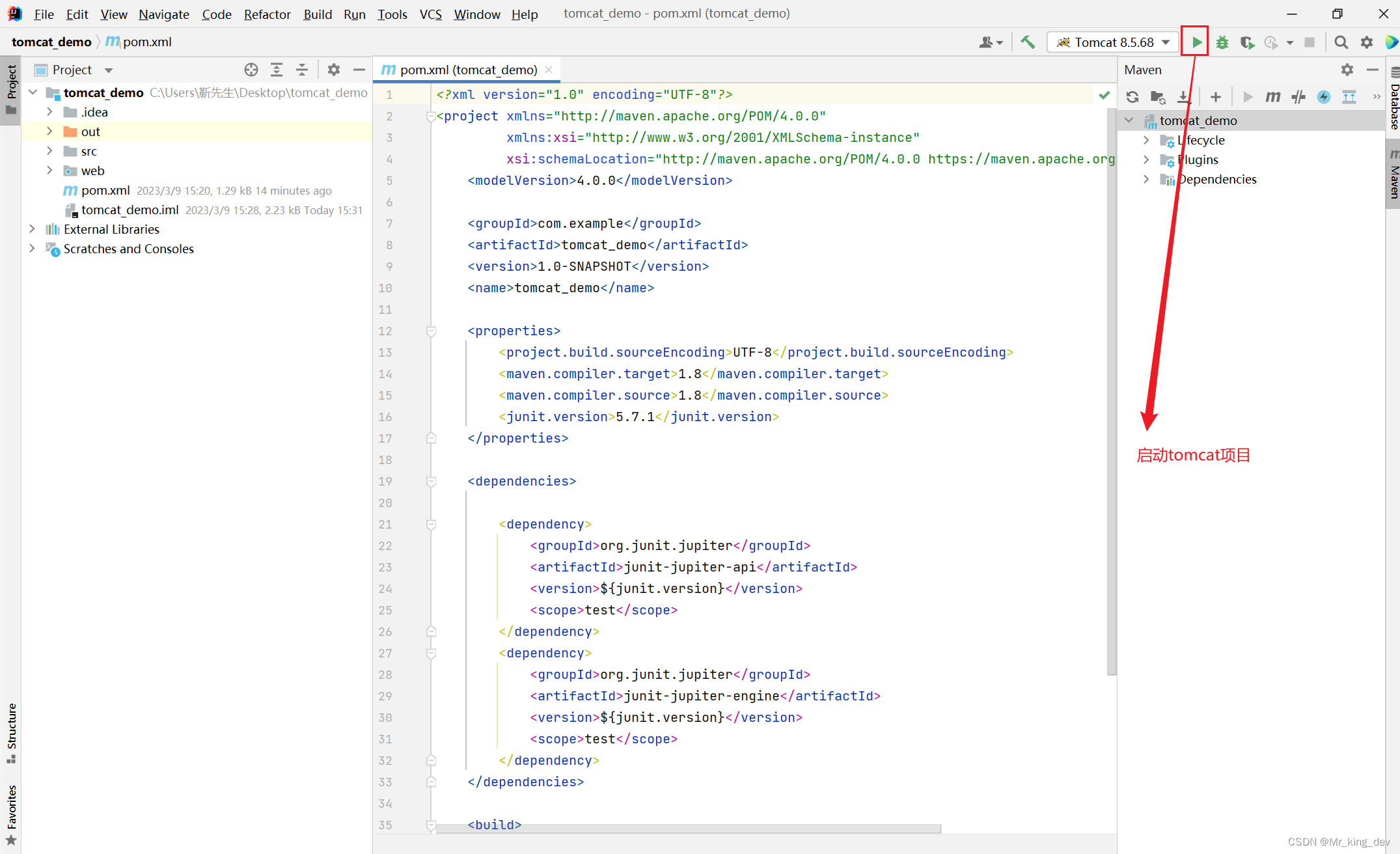Expand the Lifecycle node in Maven panel
This screenshot has height=854, width=1400.
click(1146, 140)
